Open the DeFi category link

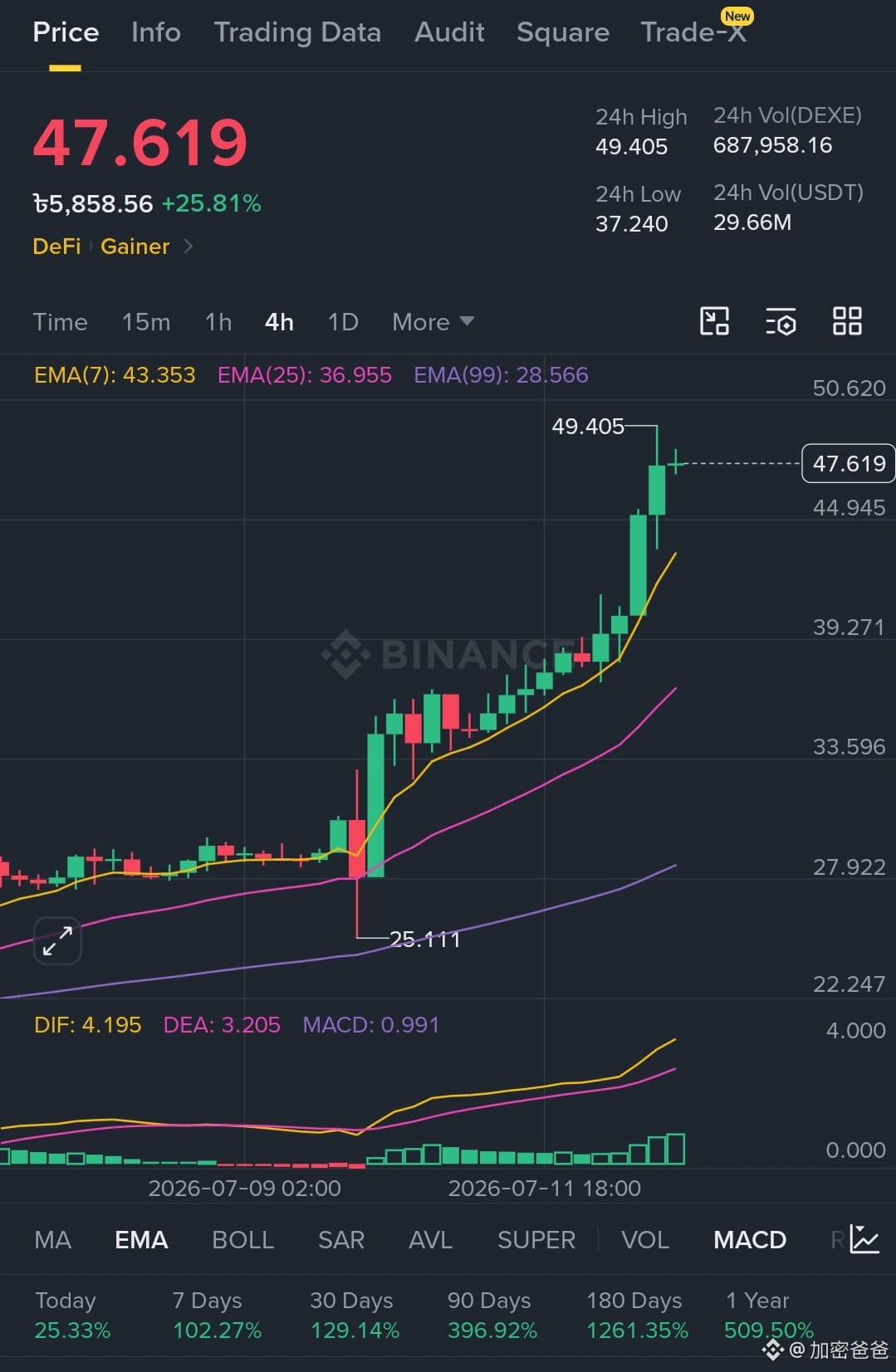click(56, 247)
